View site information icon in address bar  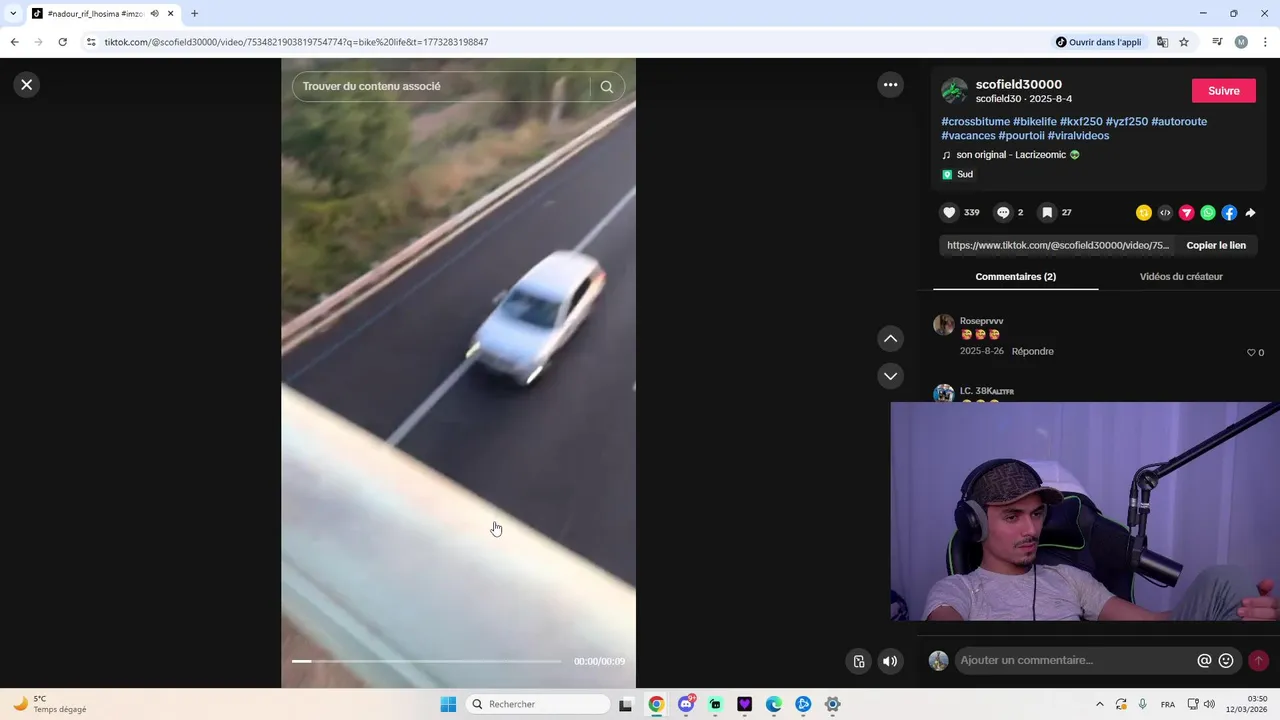click(x=91, y=42)
